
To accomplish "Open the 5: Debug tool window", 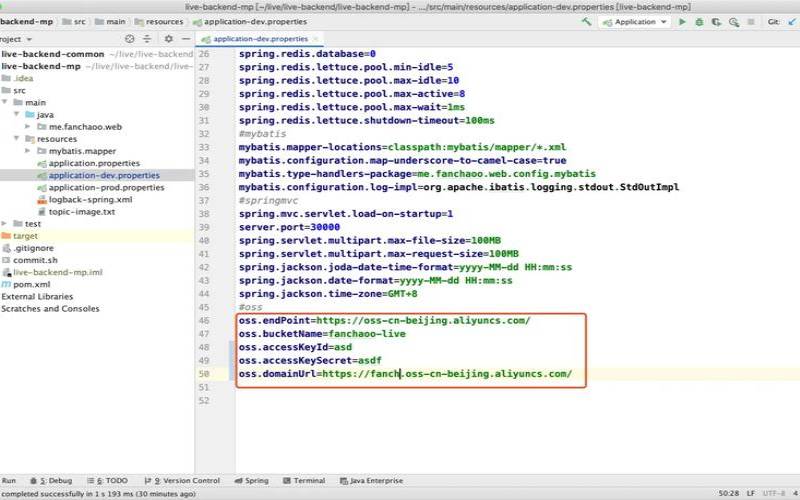I will (51, 481).
